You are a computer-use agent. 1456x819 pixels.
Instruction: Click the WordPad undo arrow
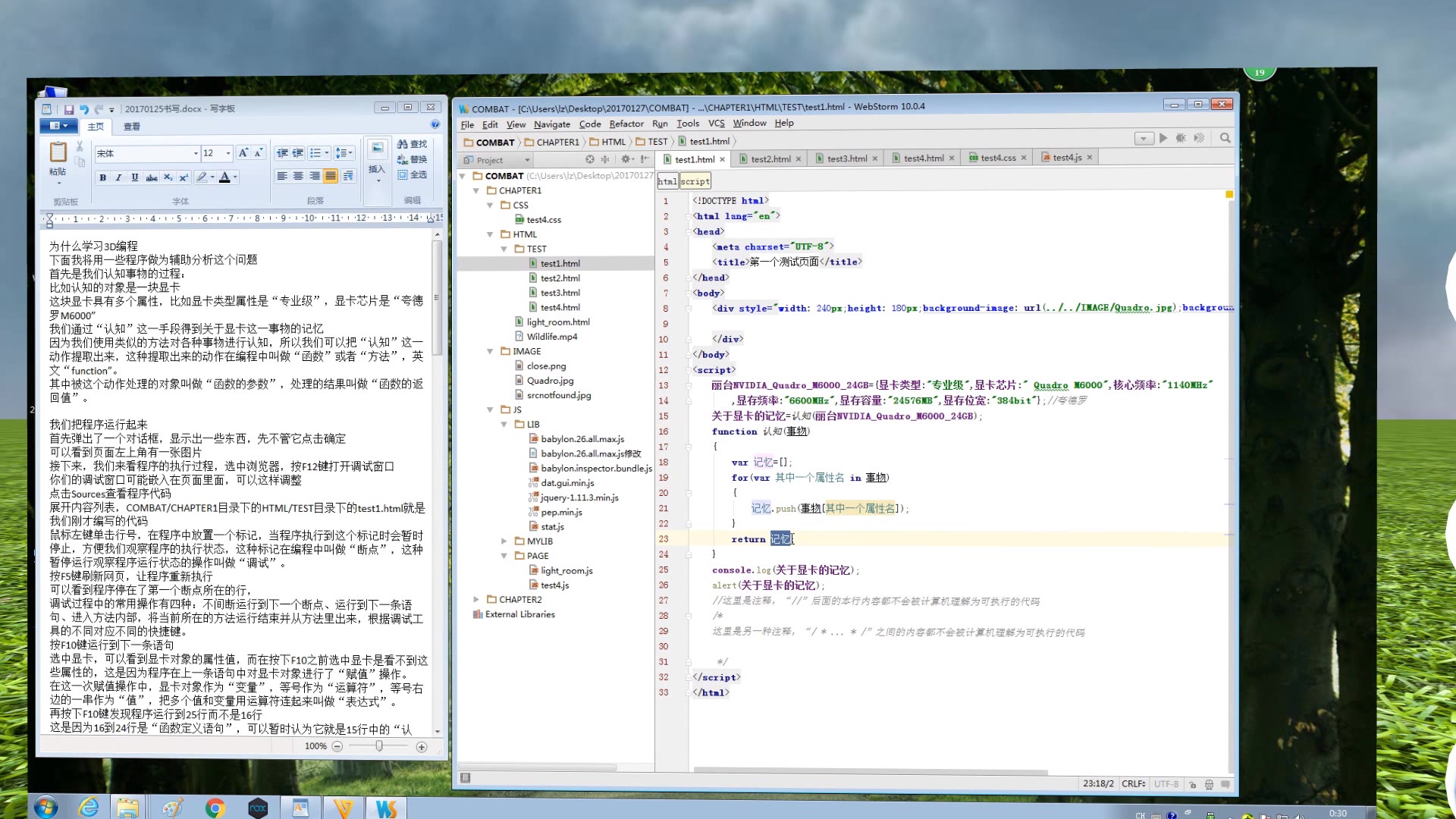pyautogui.click(x=84, y=109)
